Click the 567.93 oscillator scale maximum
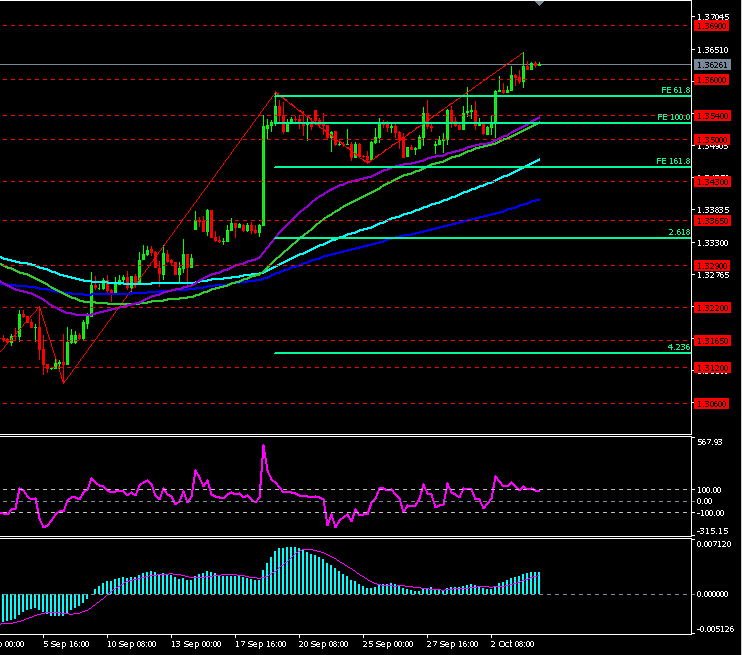The image size is (742, 655). pos(710,442)
